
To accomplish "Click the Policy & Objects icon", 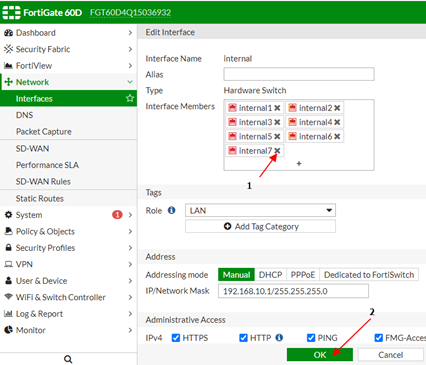I will pos(8,231).
